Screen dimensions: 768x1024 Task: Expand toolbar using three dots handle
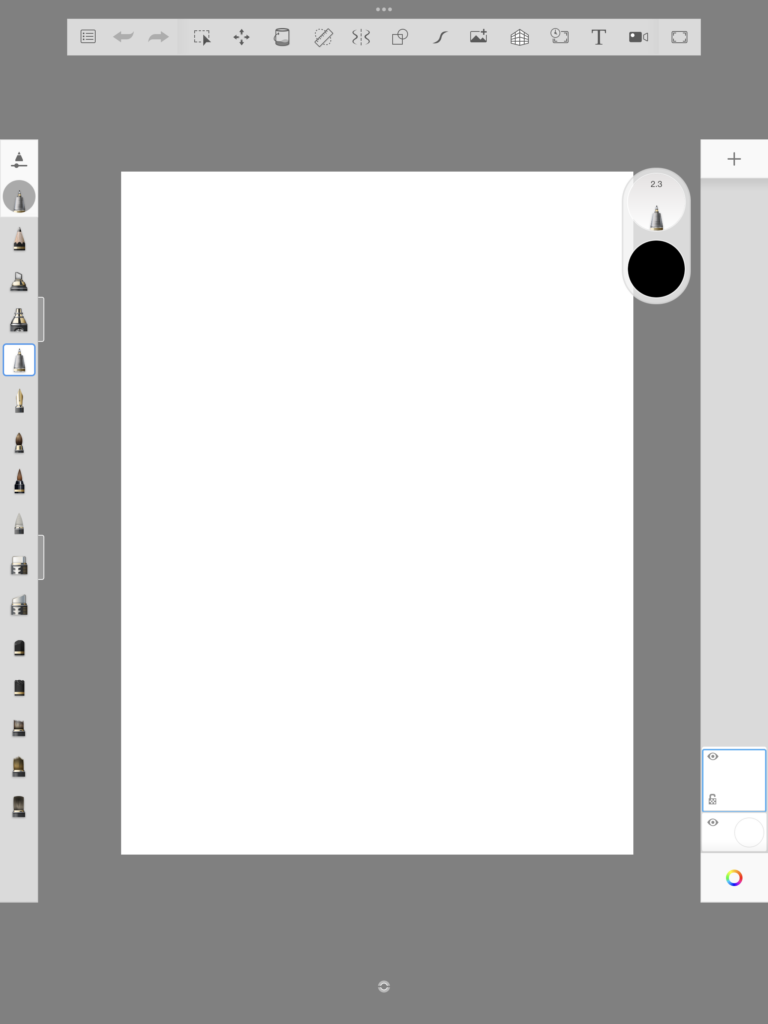point(384,9)
